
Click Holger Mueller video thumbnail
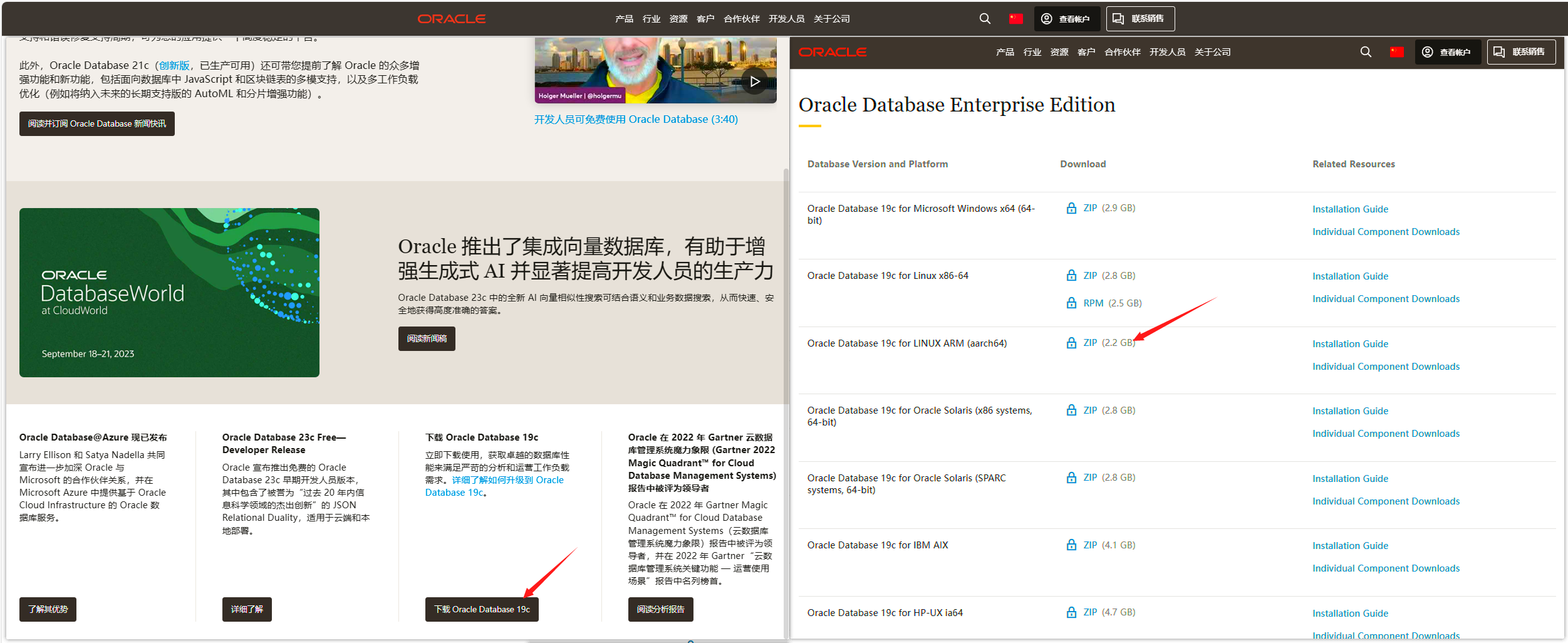point(655,70)
